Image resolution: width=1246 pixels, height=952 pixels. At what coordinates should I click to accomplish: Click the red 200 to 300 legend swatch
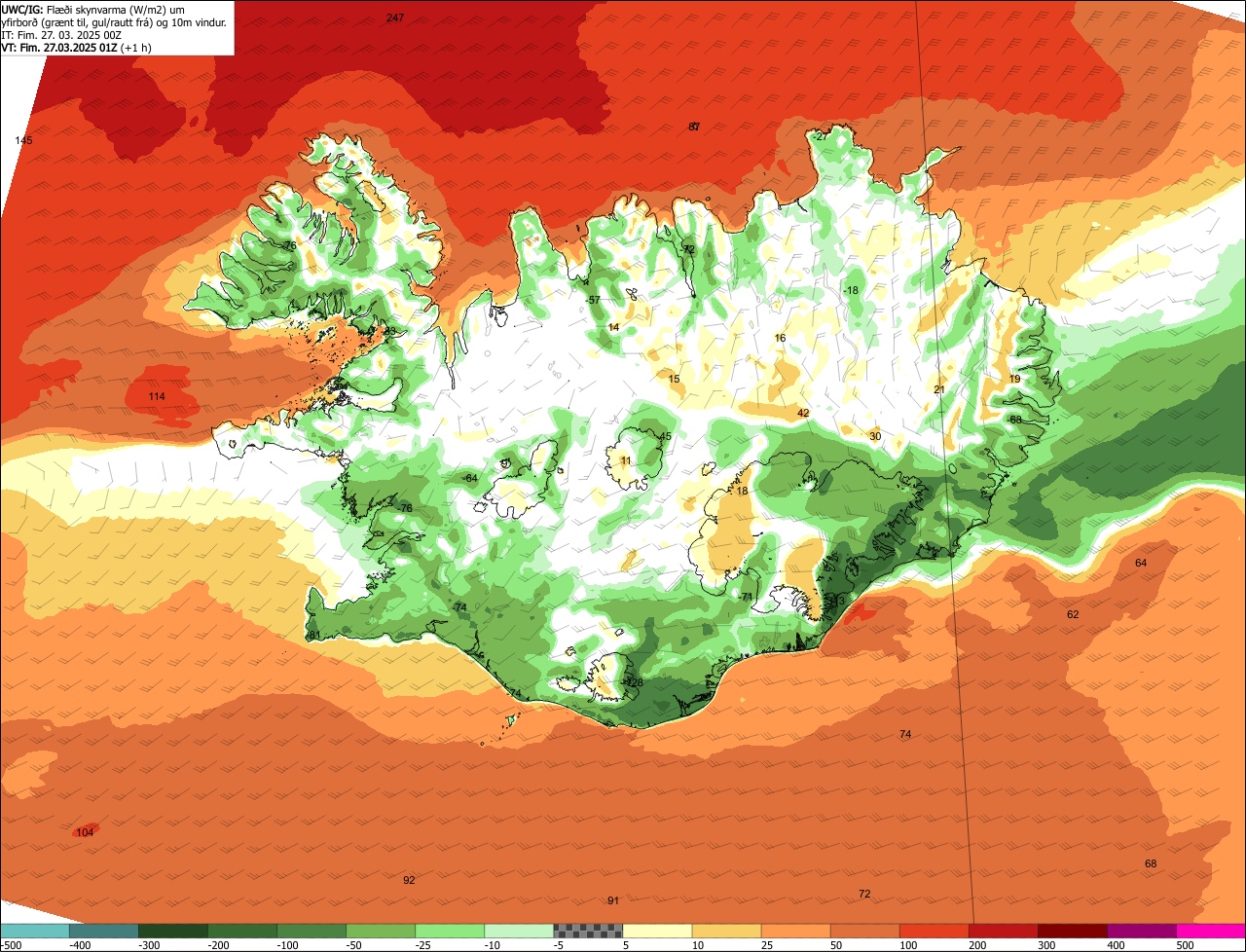coord(1003,931)
